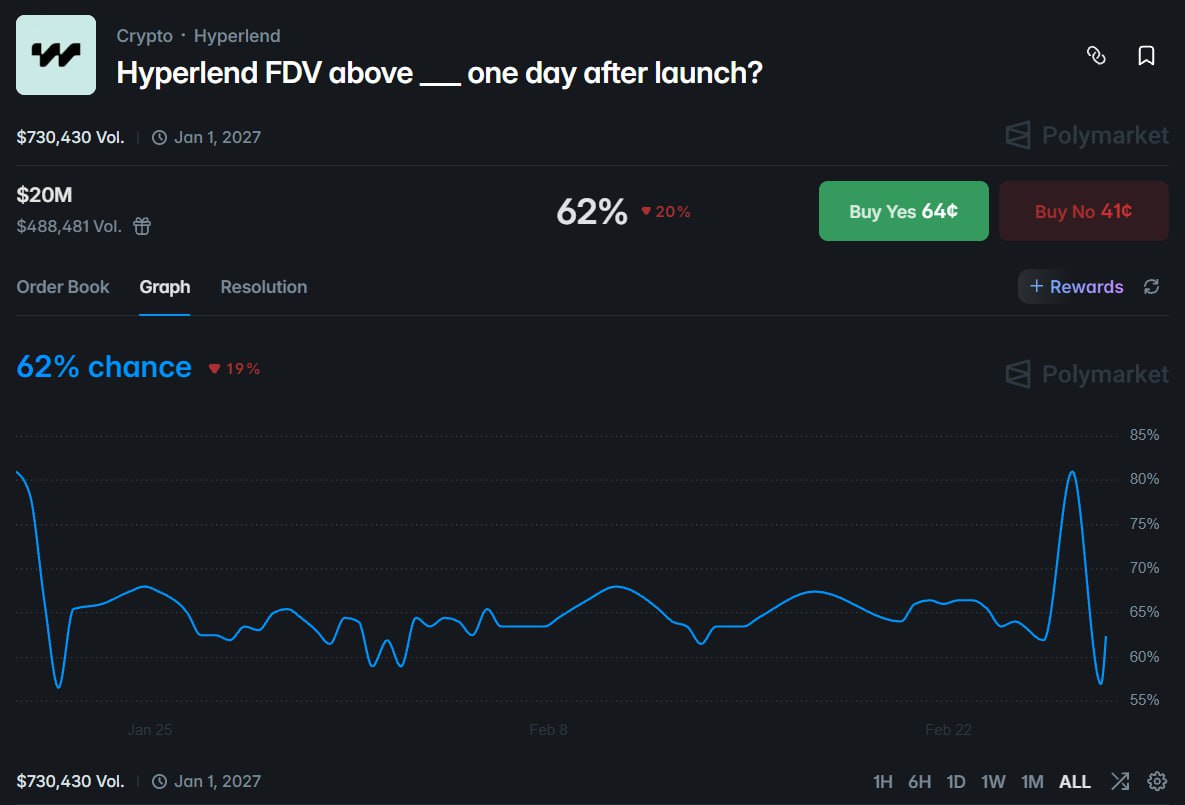1185x805 pixels.
Task: Select the 1D time range
Action: tap(955, 781)
